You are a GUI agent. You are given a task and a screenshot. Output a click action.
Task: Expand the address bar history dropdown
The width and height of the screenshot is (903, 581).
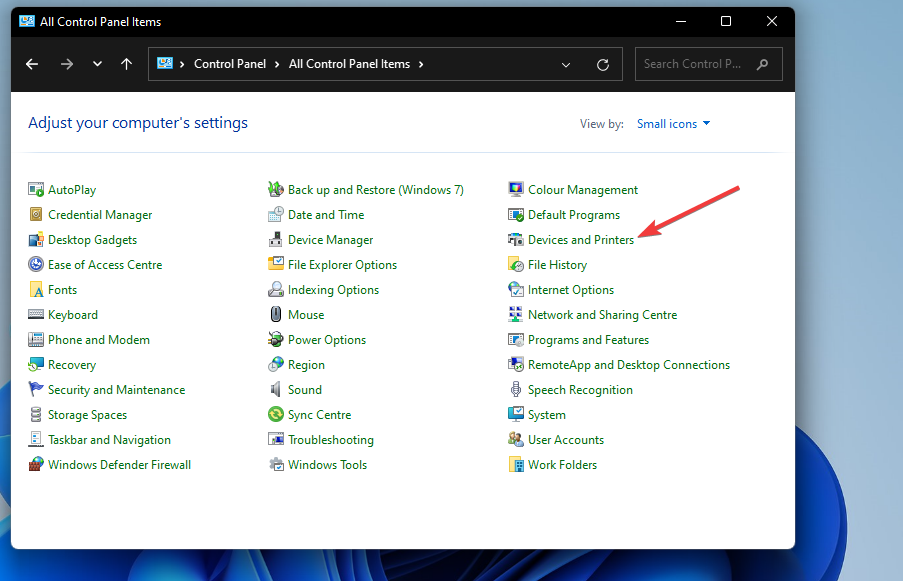(x=566, y=63)
